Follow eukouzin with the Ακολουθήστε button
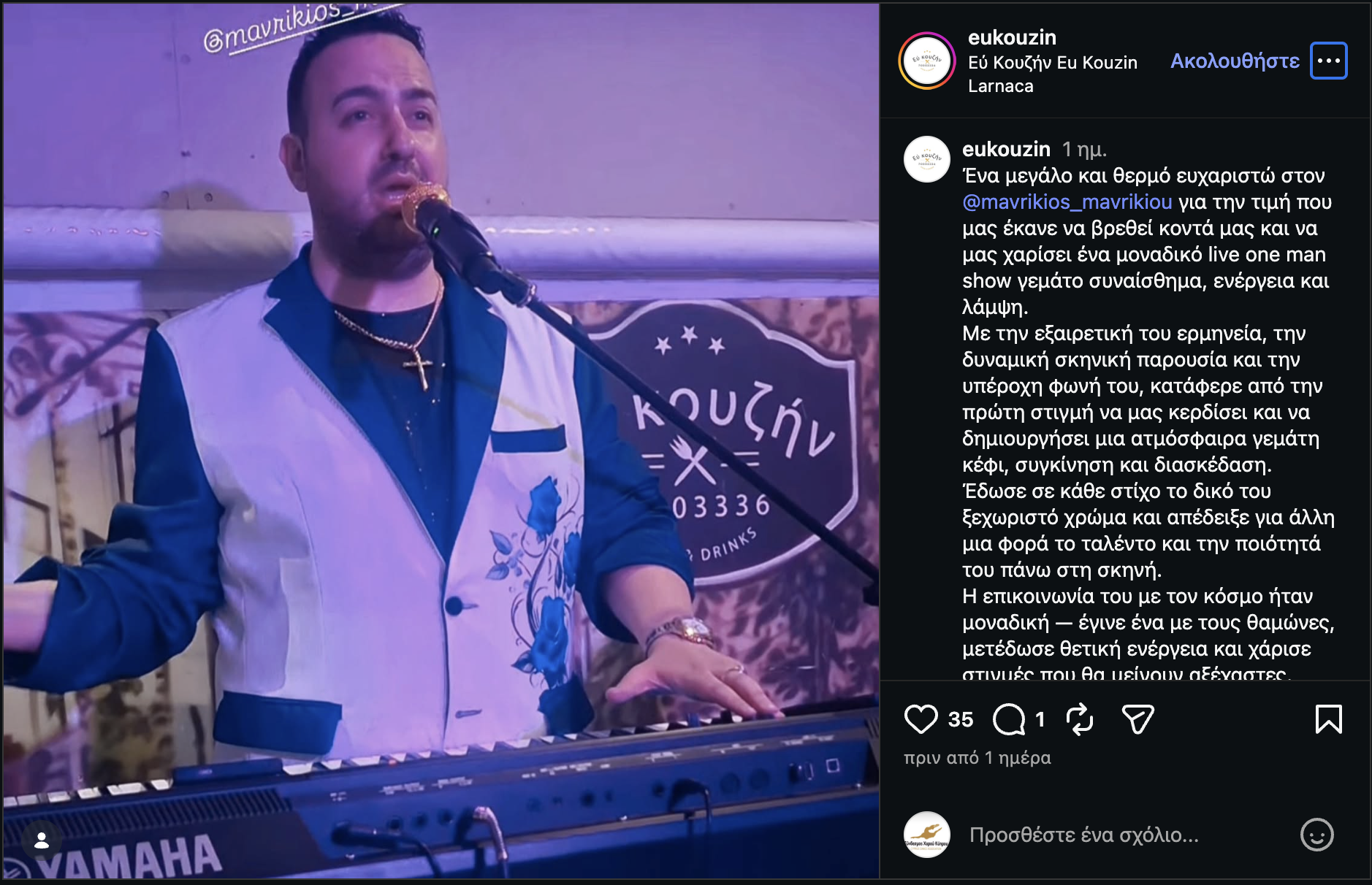The image size is (1372, 885). 1235,61
